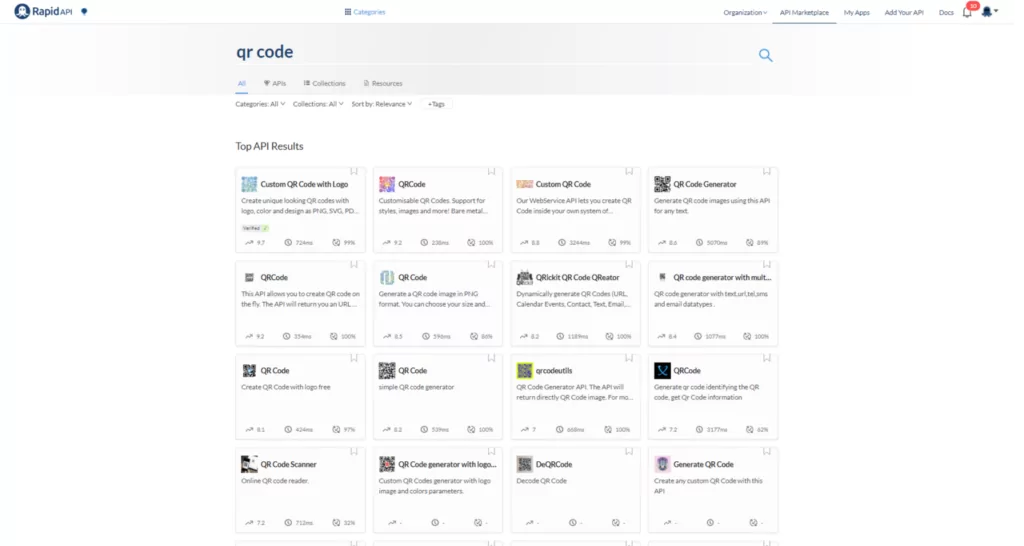Viewport: 1024px width, 546px height.
Task: Click the qrcodeutils API icon
Action: [x=524, y=370]
